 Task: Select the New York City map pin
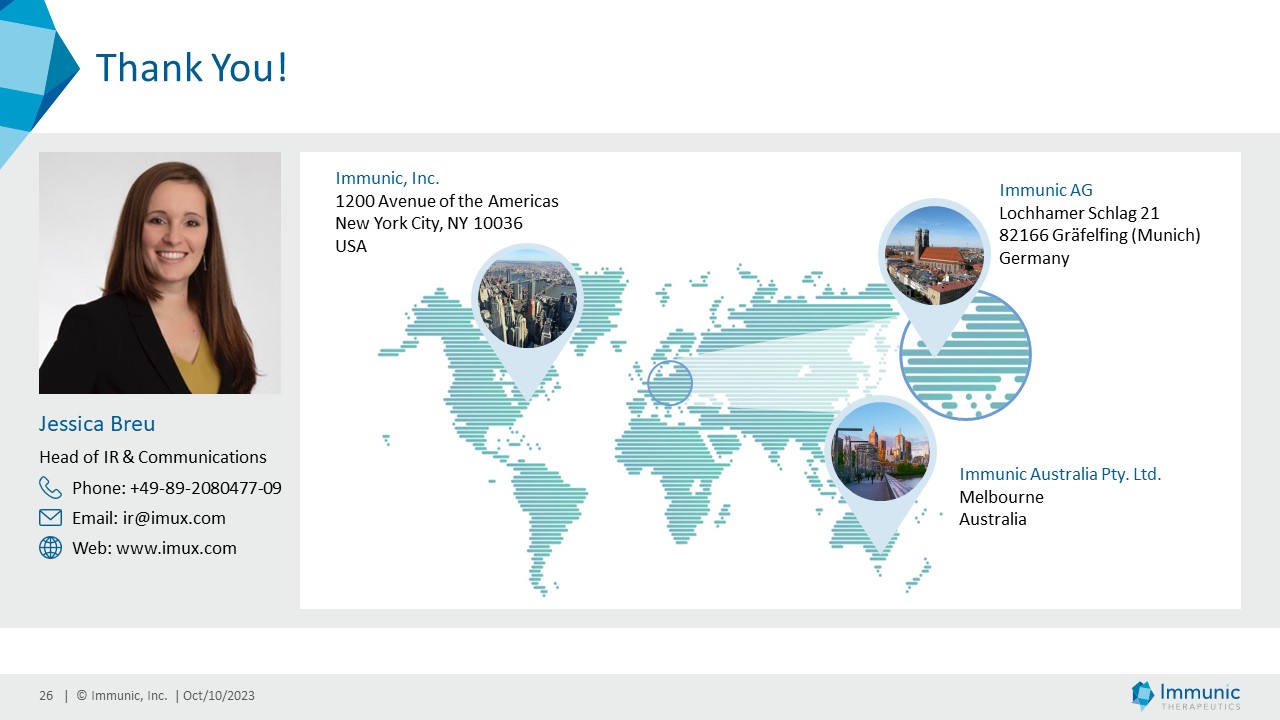pos(526,297)
